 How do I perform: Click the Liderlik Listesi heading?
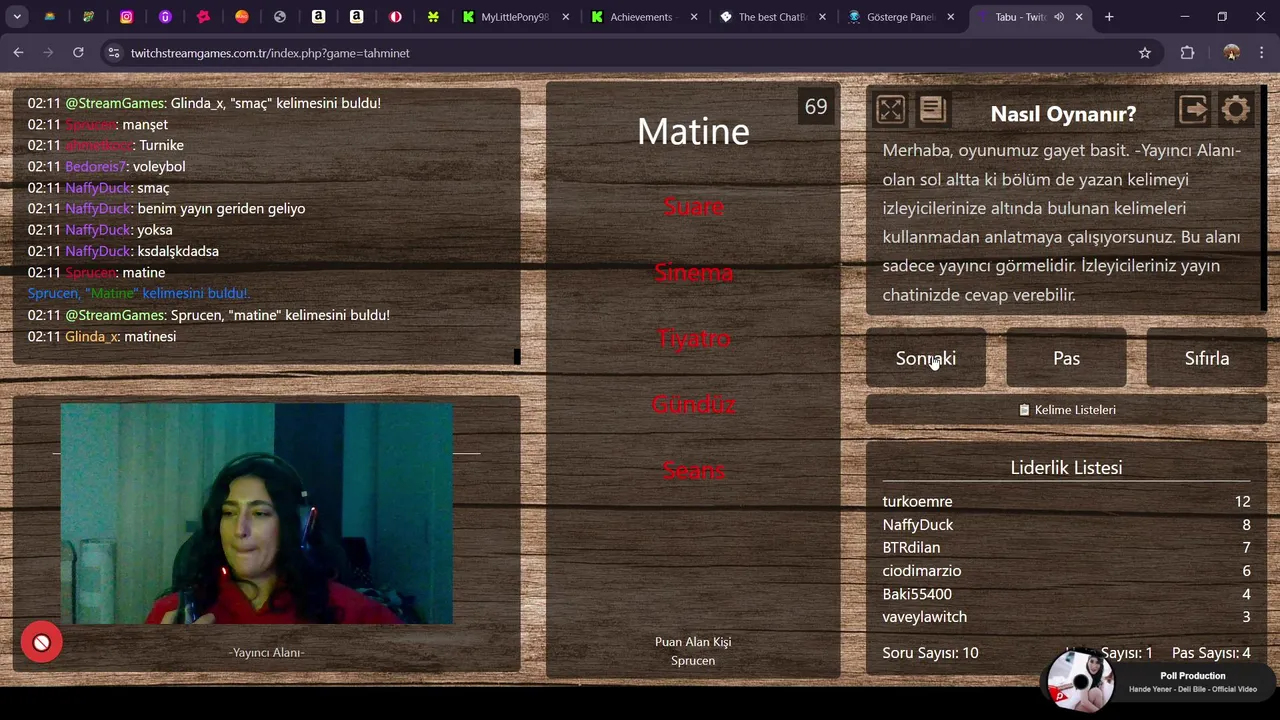click(1066, 468)
